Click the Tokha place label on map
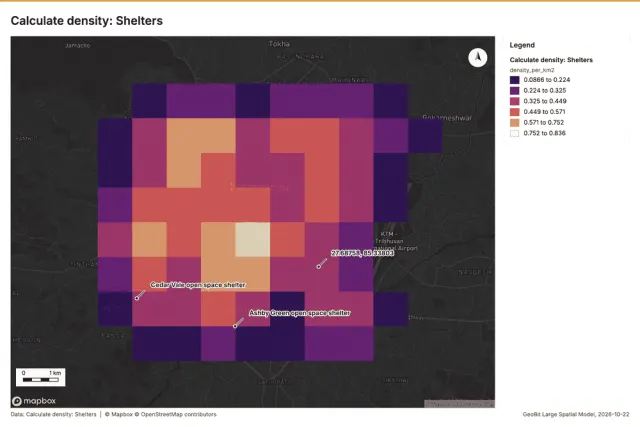 [x=279, y=44]
